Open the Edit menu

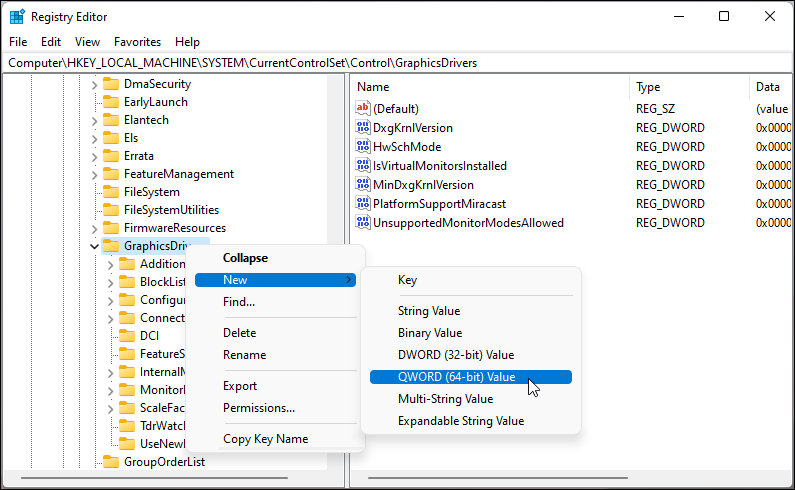pos(51,42)
